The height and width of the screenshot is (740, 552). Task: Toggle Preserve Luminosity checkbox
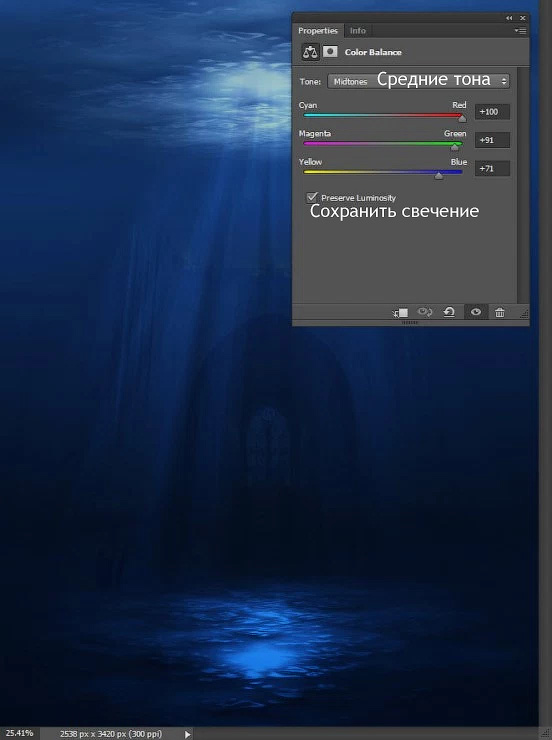pos(312,197)
